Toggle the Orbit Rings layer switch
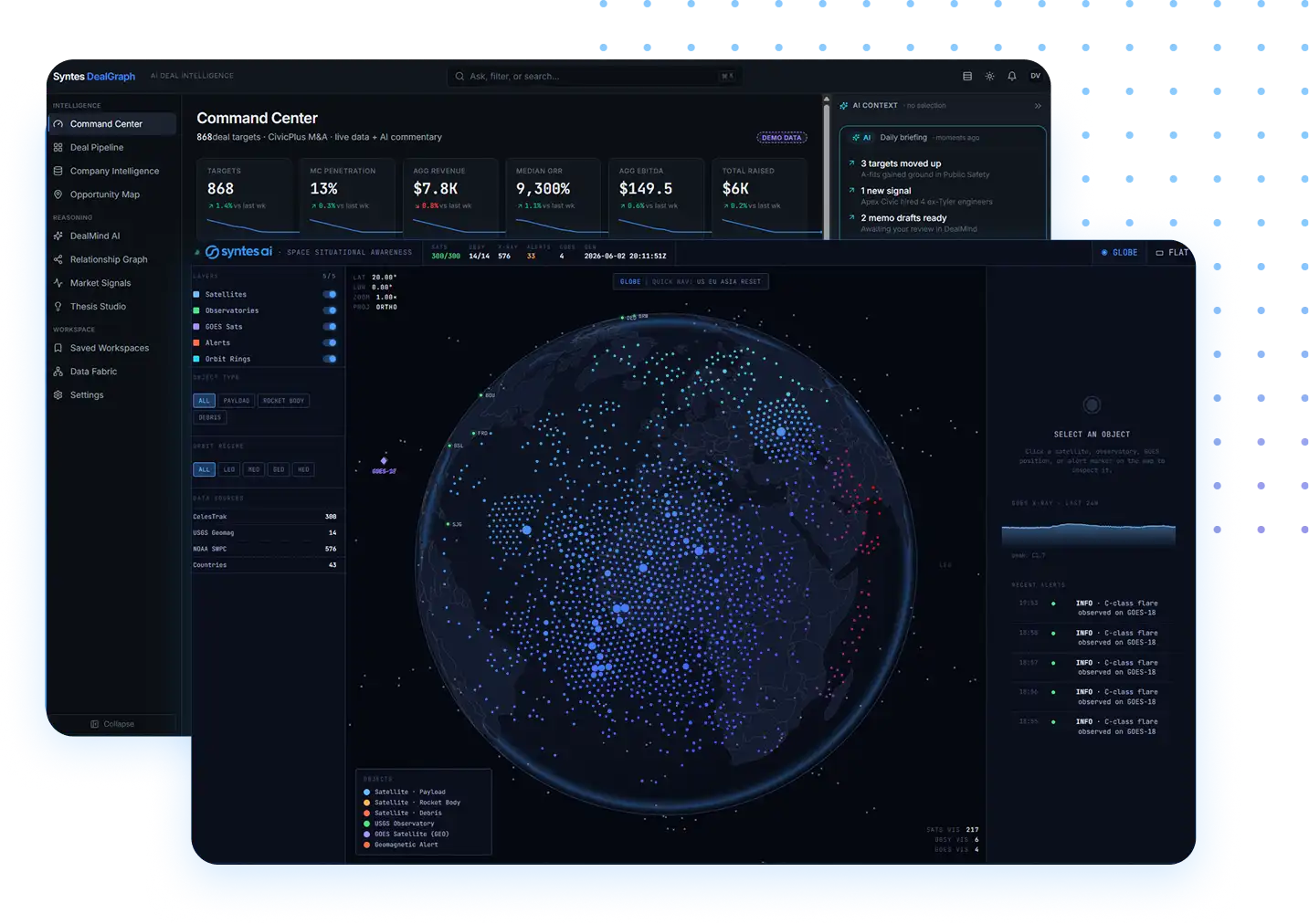This screenshot has width=1309, height=924. coord(330,359)
